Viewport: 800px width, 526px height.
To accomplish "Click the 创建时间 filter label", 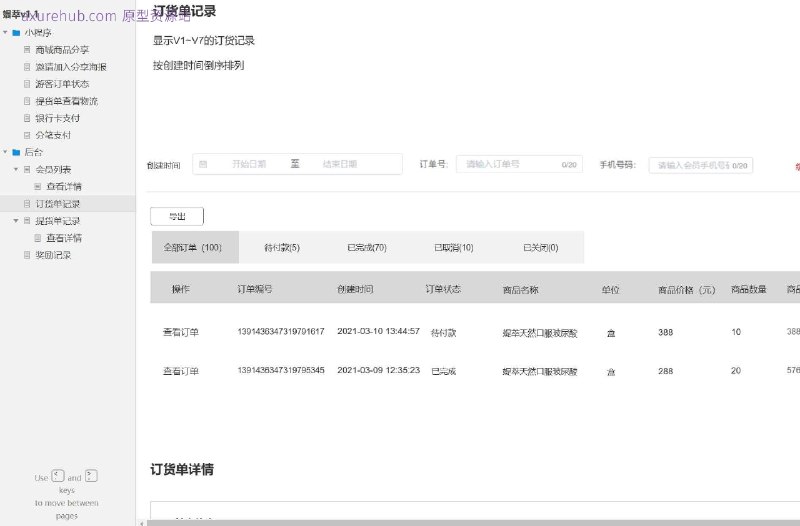I will pos(163,165).
